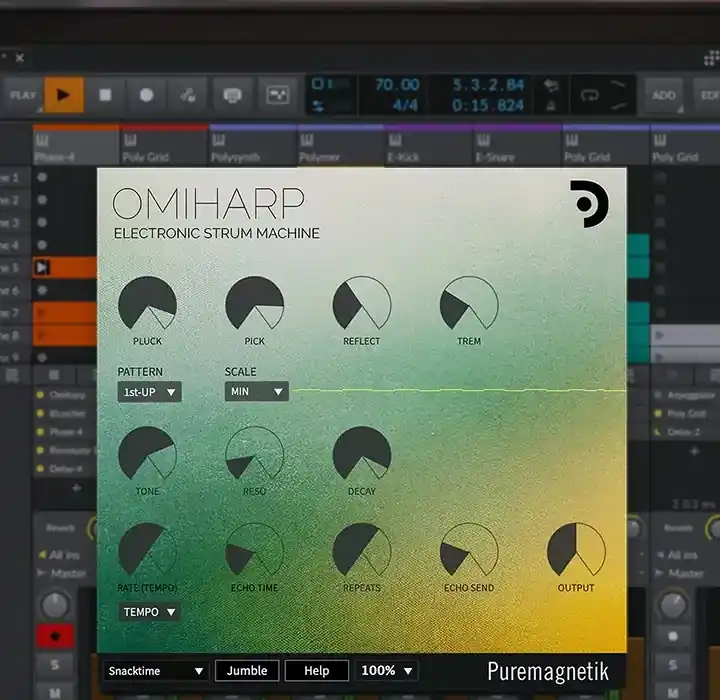The image size is (720, 700).
Task: Toggle the Delay-4 device power dot in left list
Action: pos(40,469)
